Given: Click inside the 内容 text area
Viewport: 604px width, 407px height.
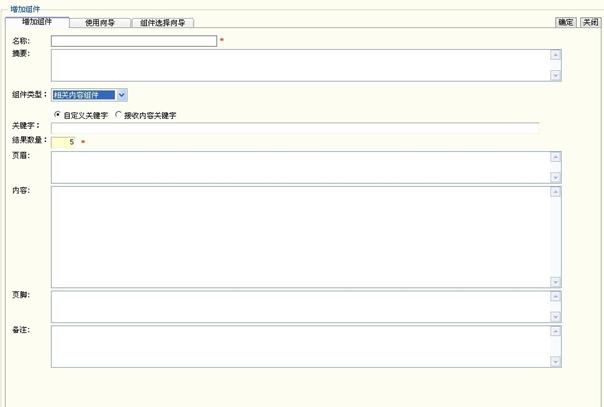Looking at the screenshot, I should click(x=300, y=236).
